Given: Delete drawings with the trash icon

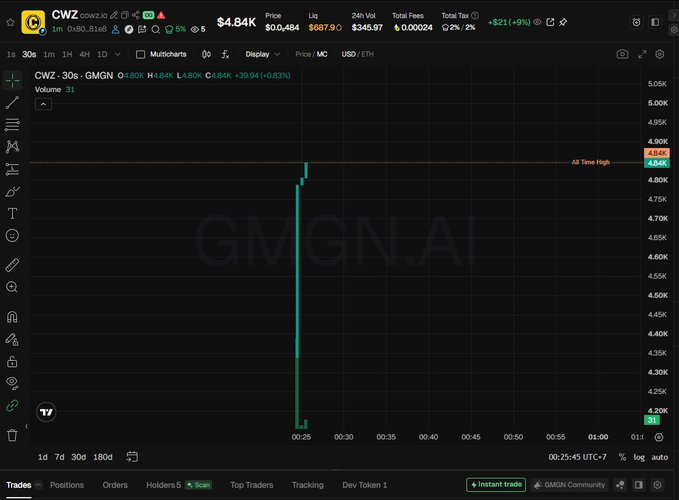Looking at the screenshot, I should (x=12, y=435).
